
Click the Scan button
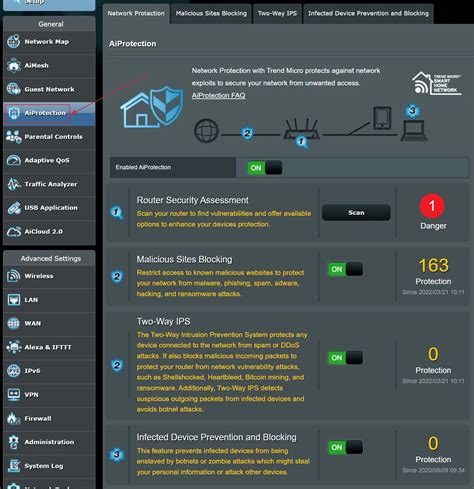tap(356, 212)
